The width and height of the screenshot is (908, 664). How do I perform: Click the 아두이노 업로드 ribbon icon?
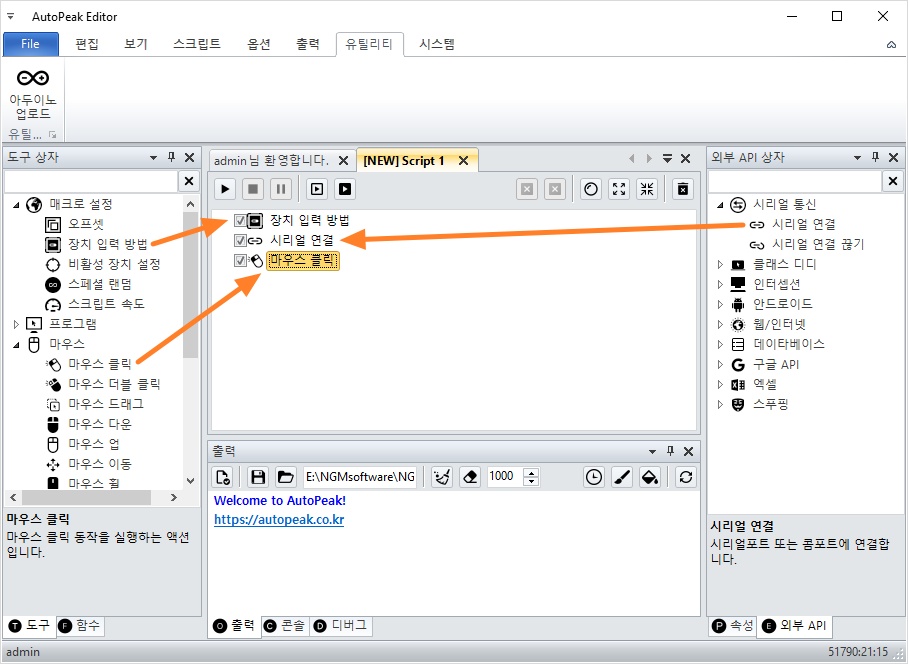tap(33, 94)
